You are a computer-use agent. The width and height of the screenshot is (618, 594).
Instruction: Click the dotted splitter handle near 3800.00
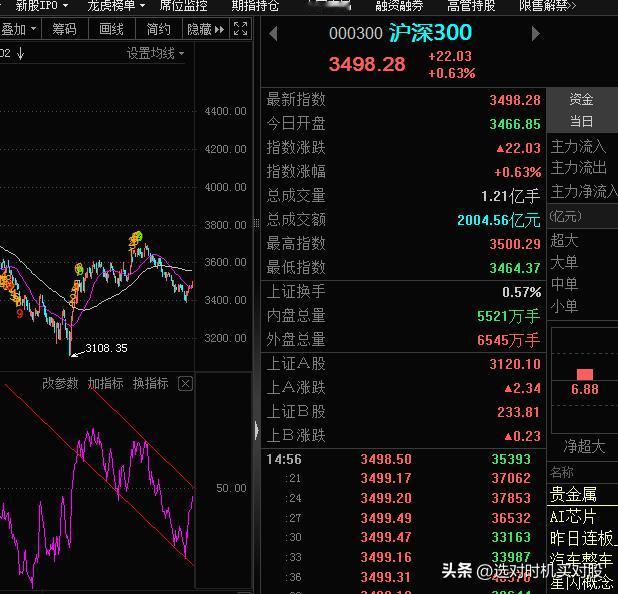coord(257,224)
